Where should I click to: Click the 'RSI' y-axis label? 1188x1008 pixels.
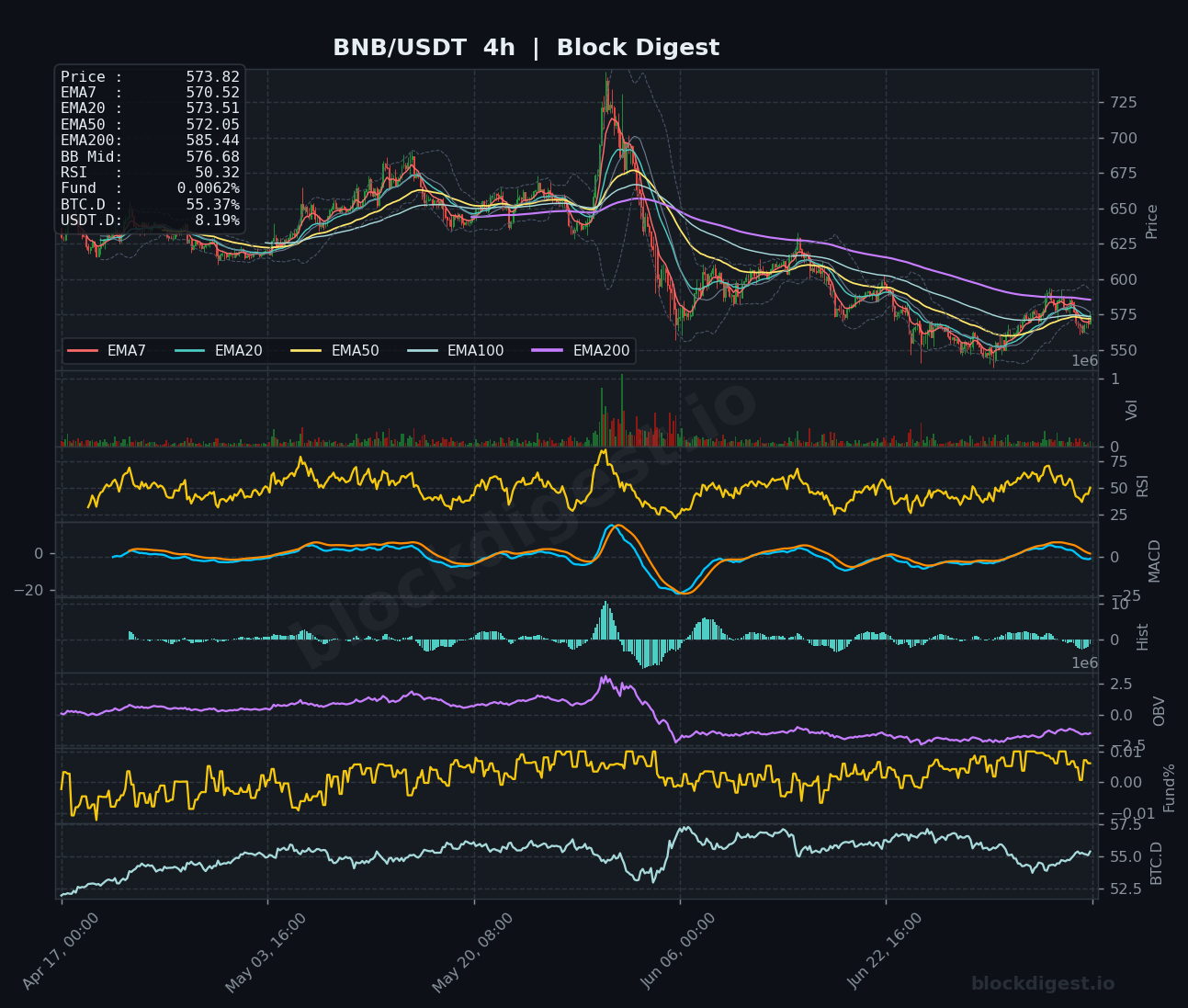(x=1143, y=486)
